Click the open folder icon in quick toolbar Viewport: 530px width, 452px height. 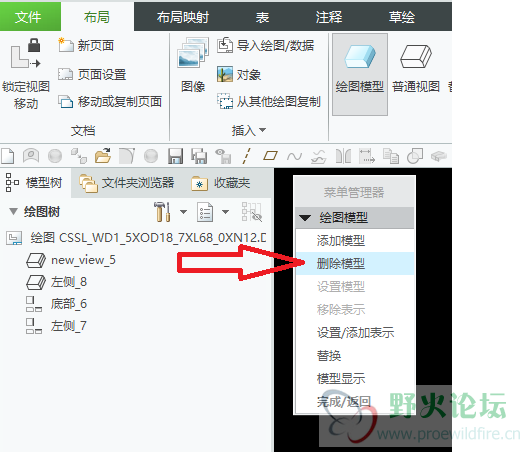pos(103,156)
